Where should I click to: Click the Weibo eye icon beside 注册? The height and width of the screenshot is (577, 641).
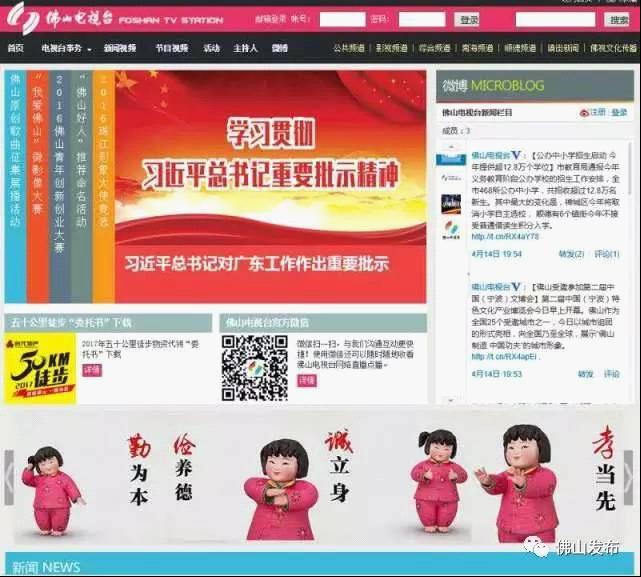(x=584, y=113)
